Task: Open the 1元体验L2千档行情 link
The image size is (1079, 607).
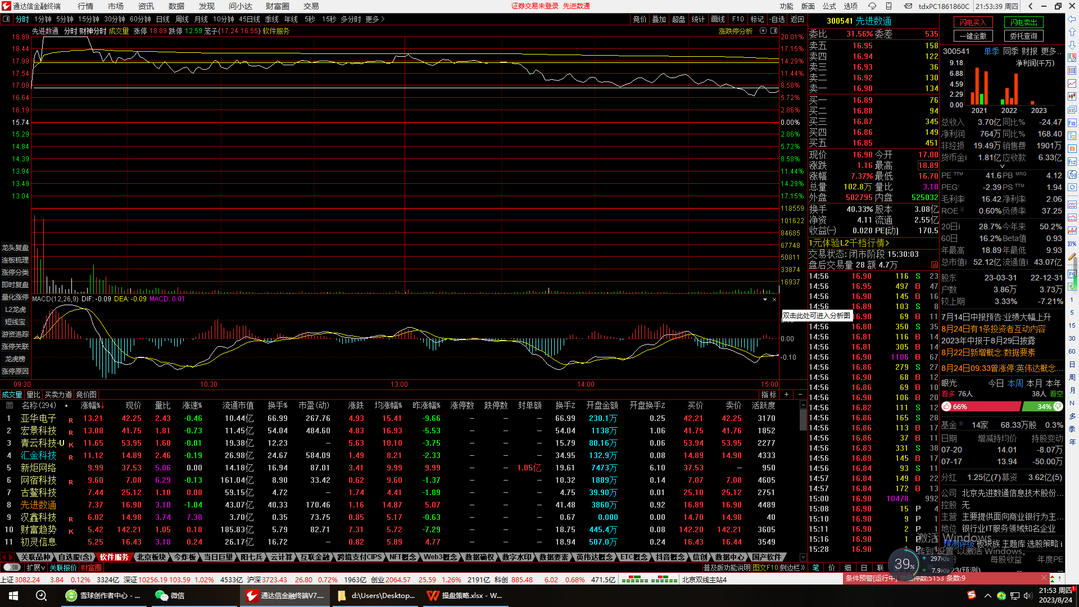Action: tap(849, 244)
